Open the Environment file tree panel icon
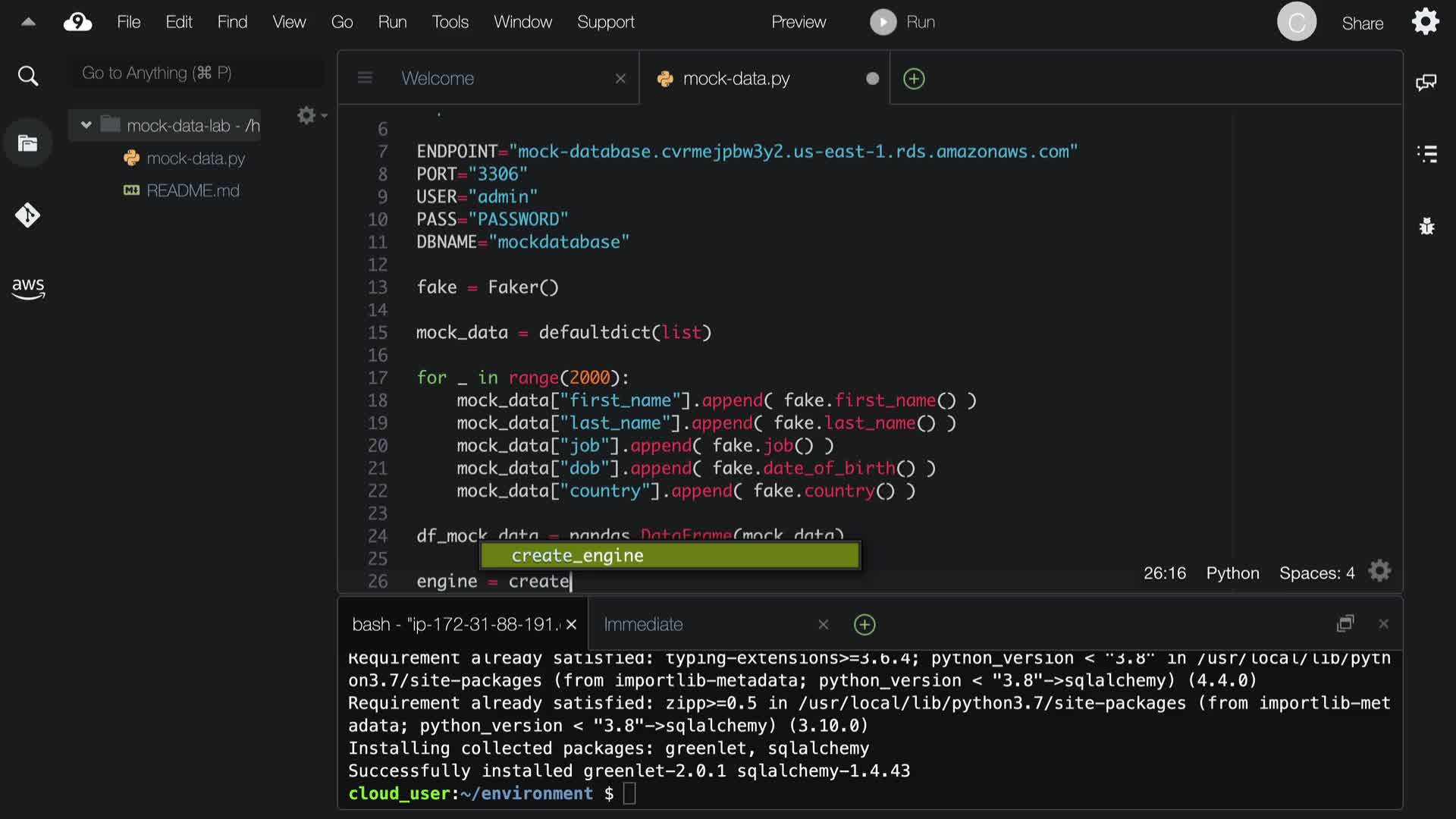1456x819 pixels. pyautogui.click(x=28, y=143)
